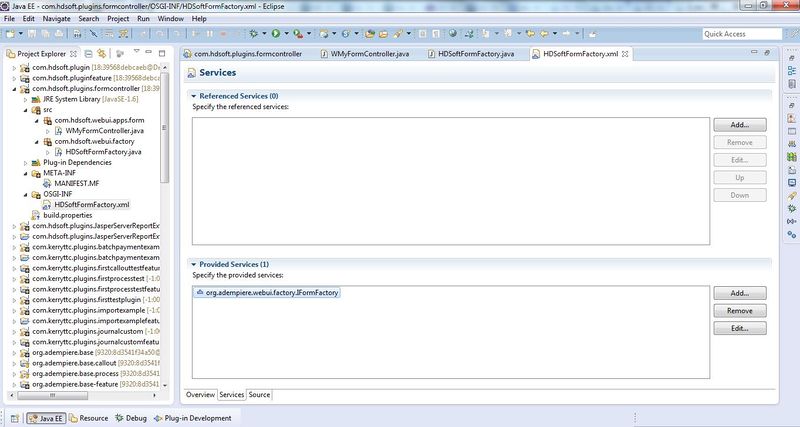Viewport: 800px width, 427px height.
Task: Click Add button for Referenced Services
Action: [x=739, y=125]
